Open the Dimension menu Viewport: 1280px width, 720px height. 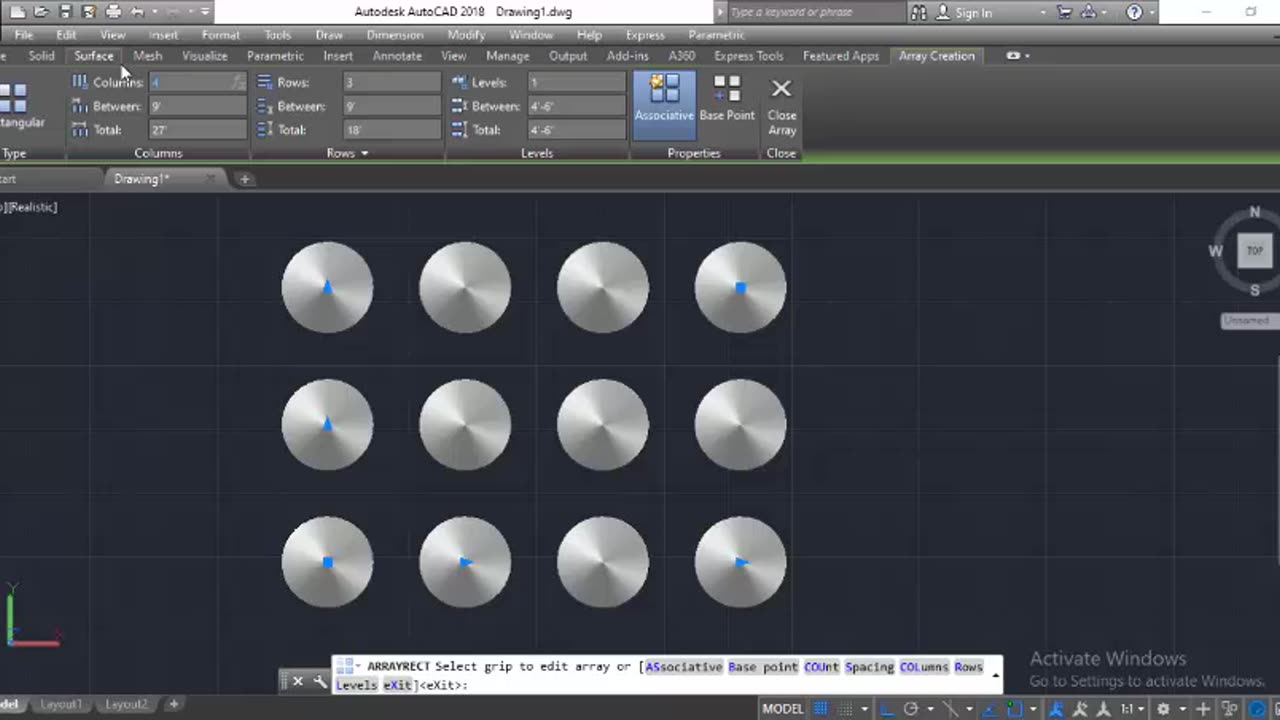tap(395, 35)
